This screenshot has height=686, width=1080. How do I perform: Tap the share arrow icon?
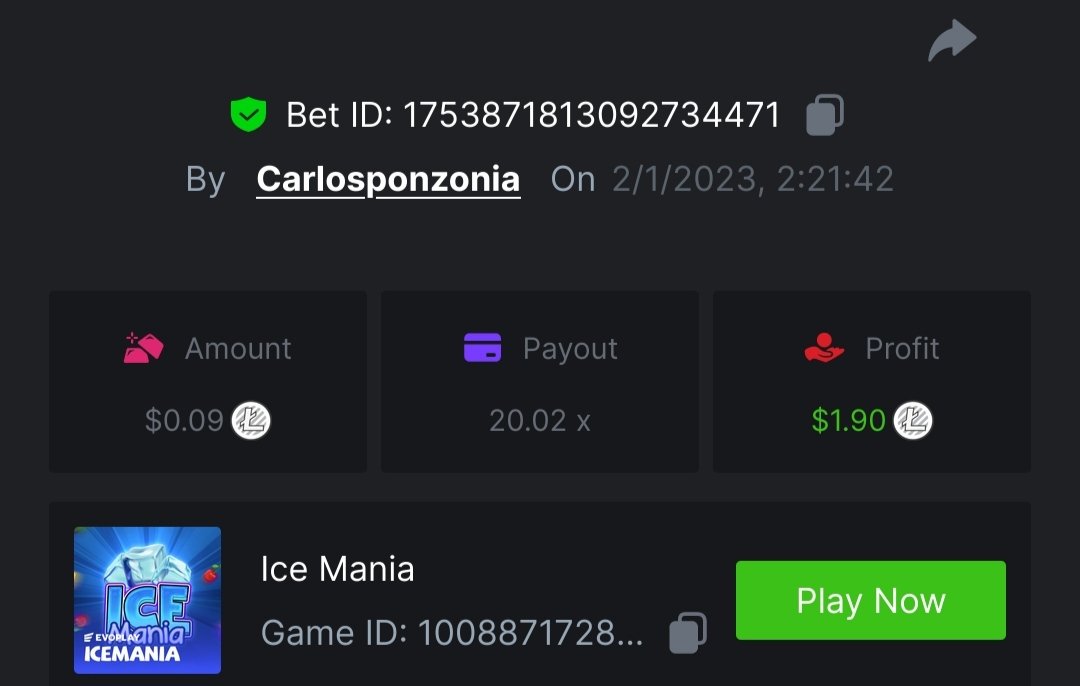click(951, 42)
